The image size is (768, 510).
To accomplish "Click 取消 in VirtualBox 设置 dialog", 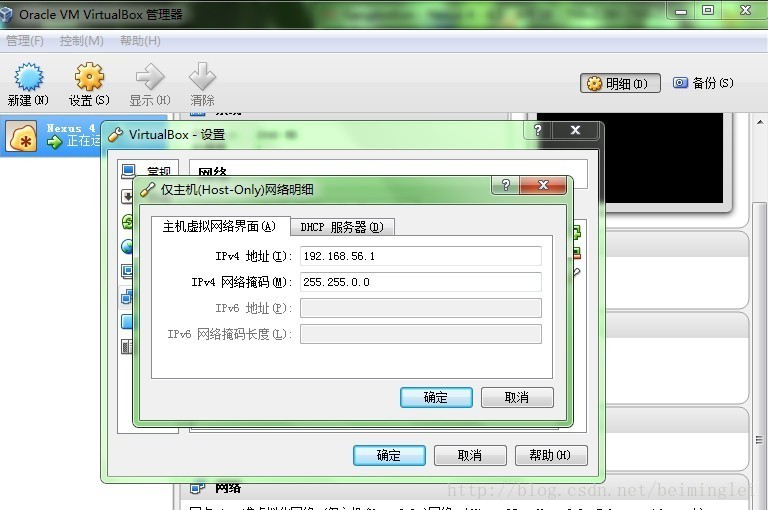I will point(470,456).
